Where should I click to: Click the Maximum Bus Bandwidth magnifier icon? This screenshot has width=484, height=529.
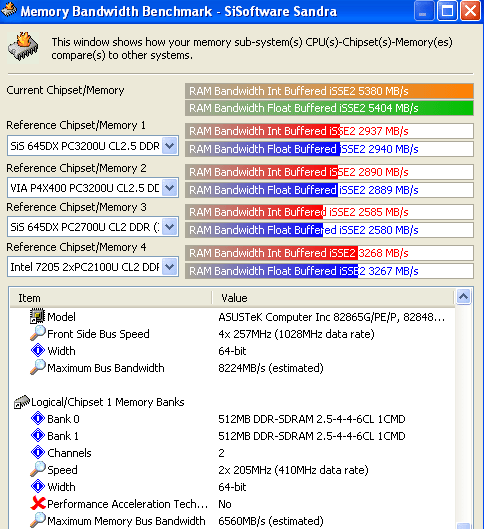coord(37,367)
